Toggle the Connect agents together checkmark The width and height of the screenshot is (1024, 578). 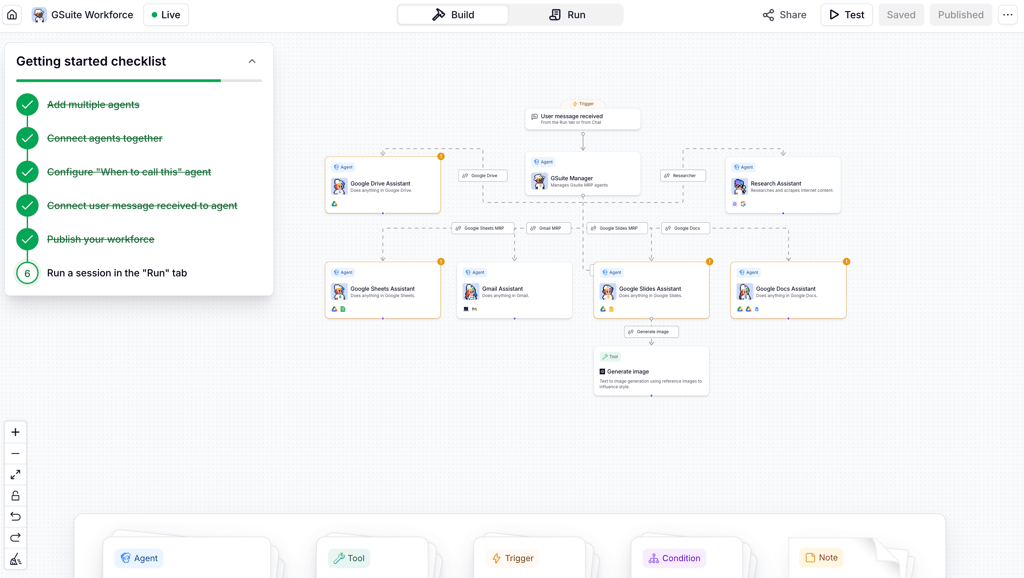click(27, 138)
